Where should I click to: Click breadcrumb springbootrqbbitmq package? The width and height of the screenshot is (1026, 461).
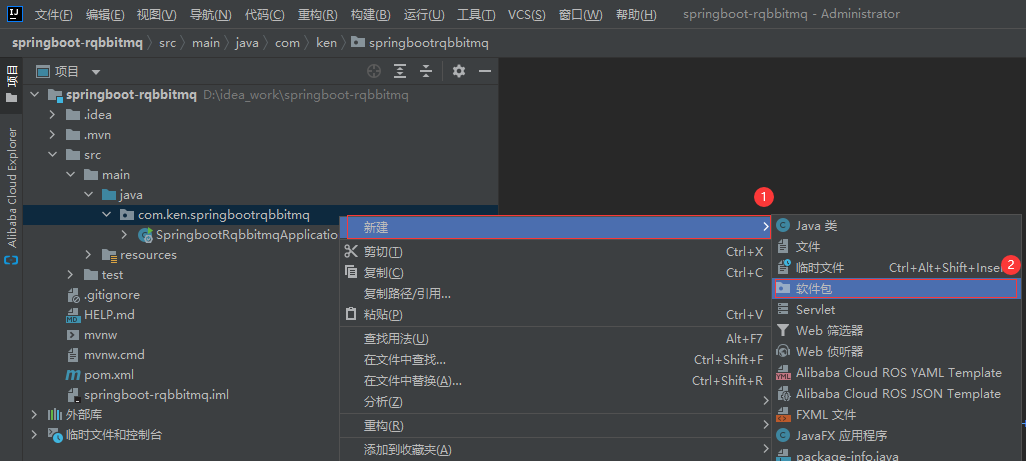click(x=421, y=43)
